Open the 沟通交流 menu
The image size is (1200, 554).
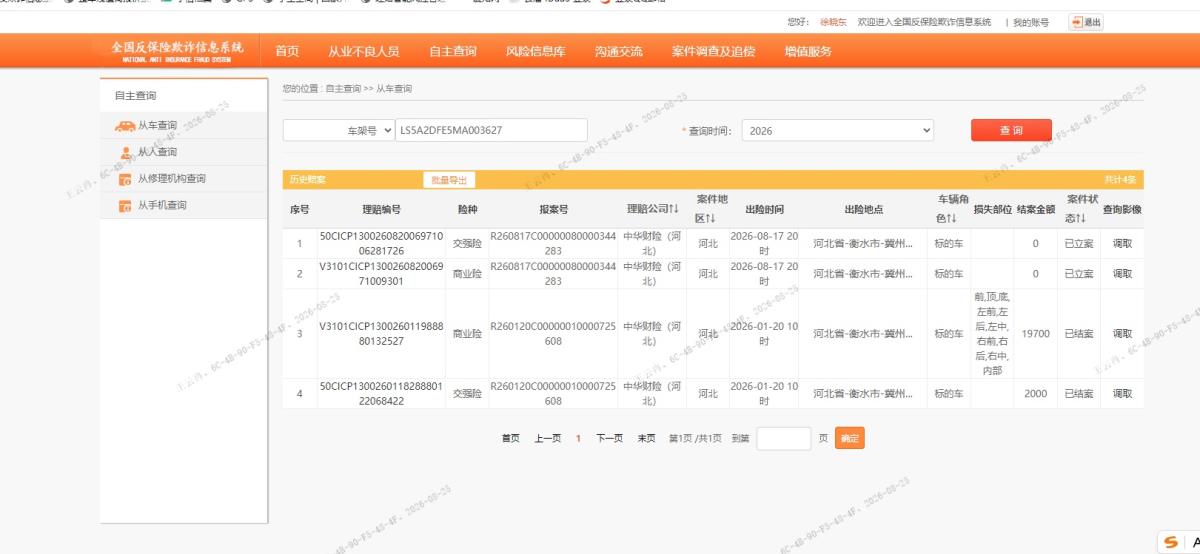[x=618, y=52]
